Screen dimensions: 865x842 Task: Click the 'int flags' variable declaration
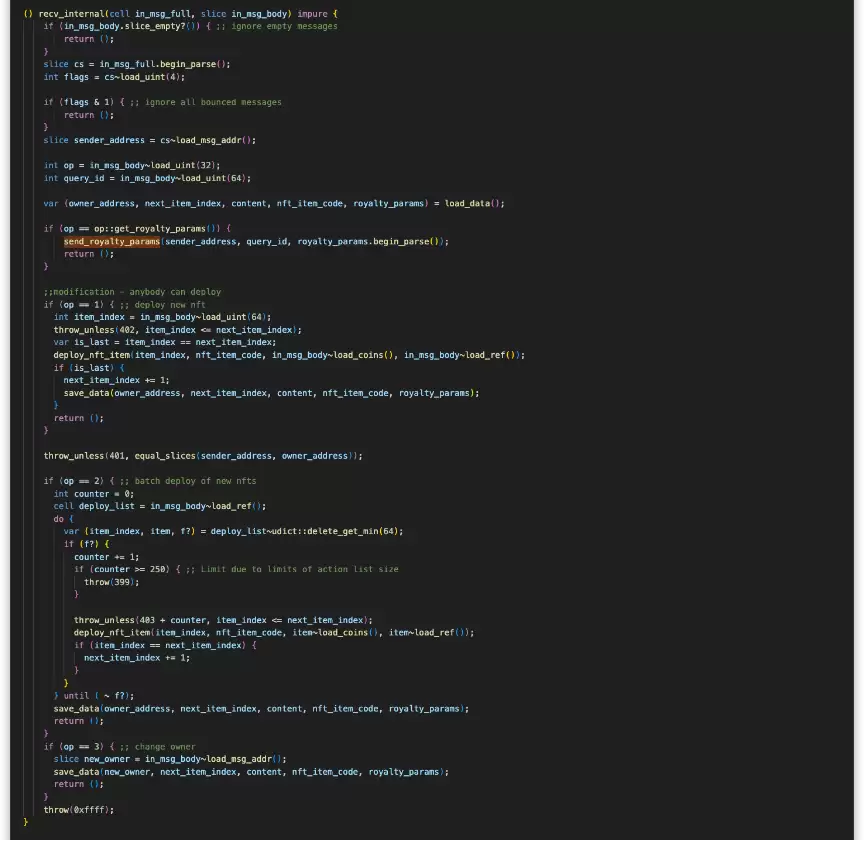tap(66, 77)
